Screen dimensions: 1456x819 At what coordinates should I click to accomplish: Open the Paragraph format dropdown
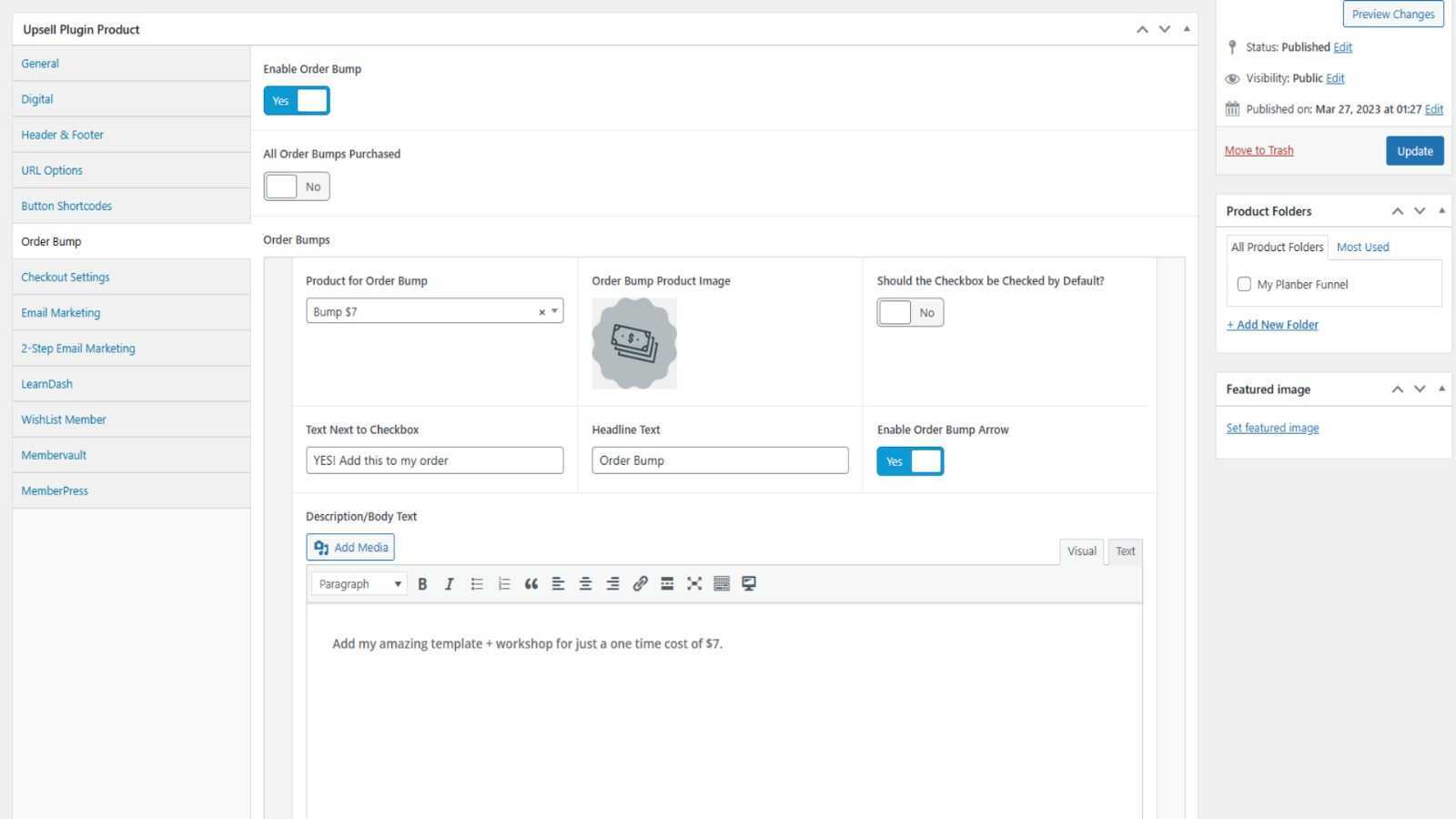click(x=359, y=584)
